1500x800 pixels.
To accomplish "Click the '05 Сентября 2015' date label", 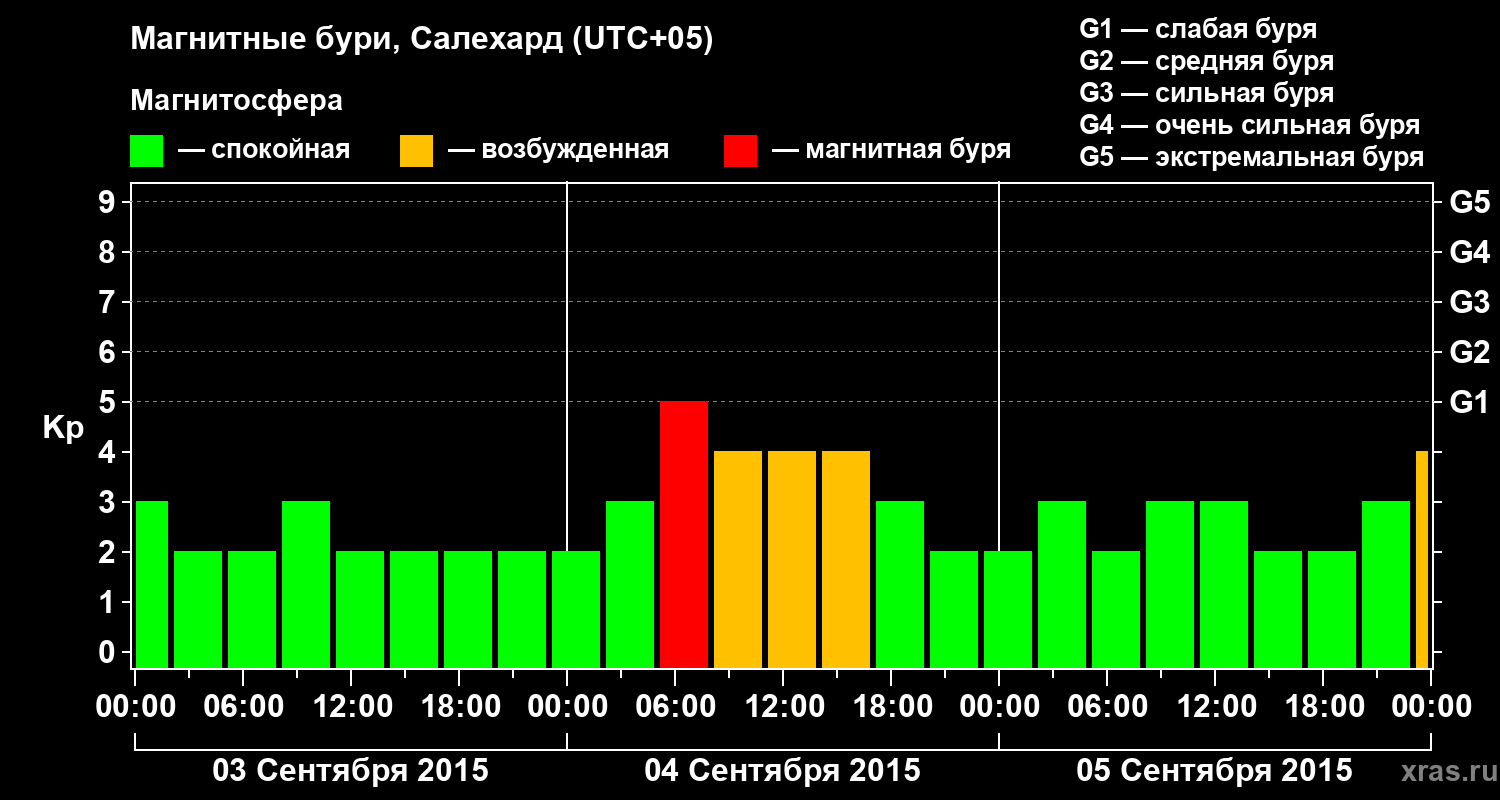I will click(x=1214, y=771).
